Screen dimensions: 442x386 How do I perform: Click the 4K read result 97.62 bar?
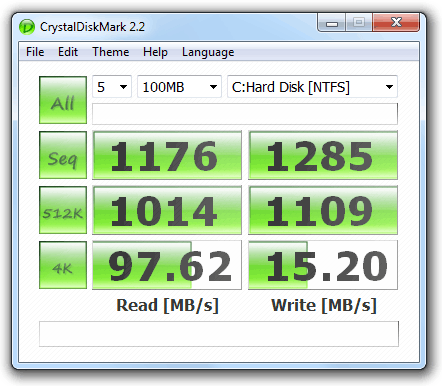167,265
